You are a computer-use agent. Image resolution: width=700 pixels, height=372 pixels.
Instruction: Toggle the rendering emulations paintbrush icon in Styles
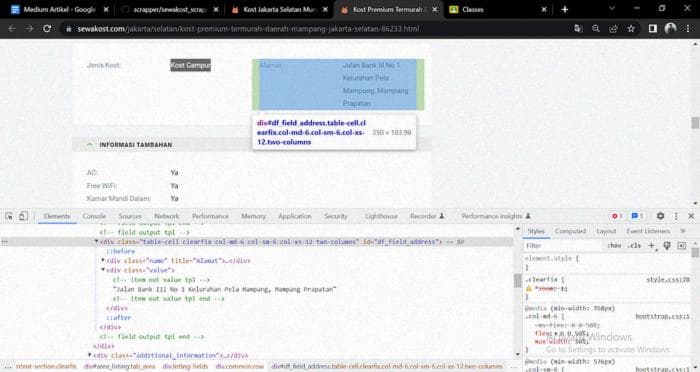click(667, 246)
